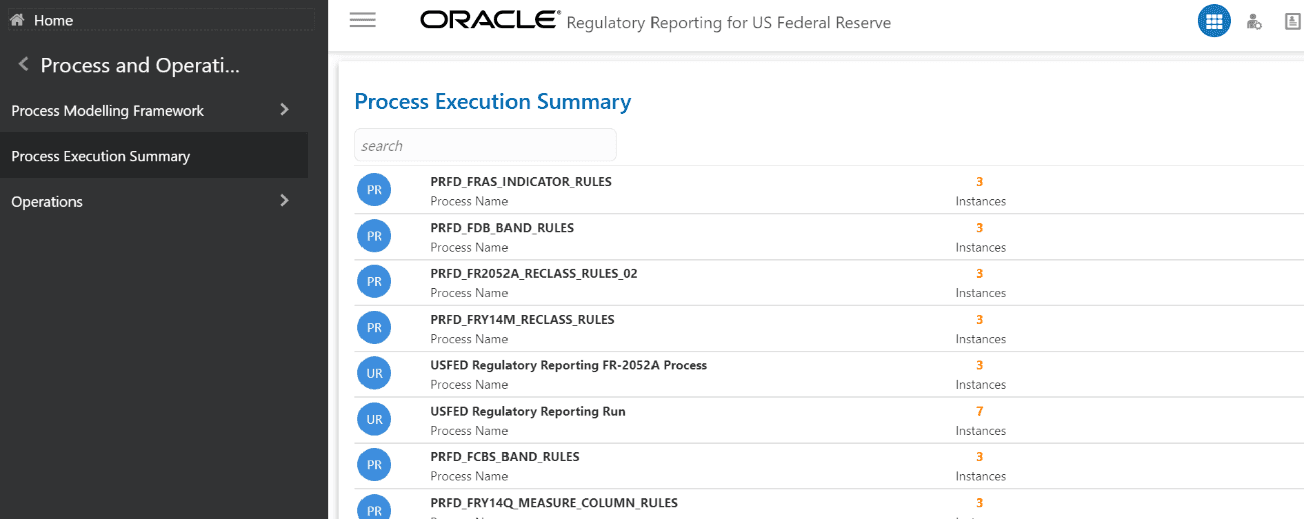
Task: Open PRFD_FRY14M_RECLASS_RULES process
Action: pyautogui.click(x=522, y=320)
